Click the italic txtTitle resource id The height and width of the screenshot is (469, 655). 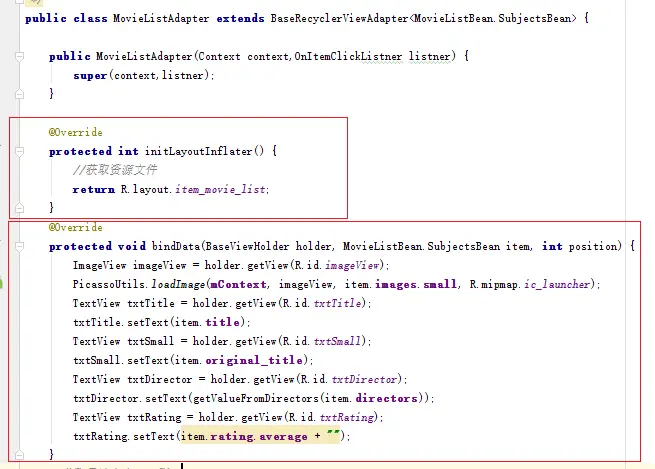[x=337, y=303]
